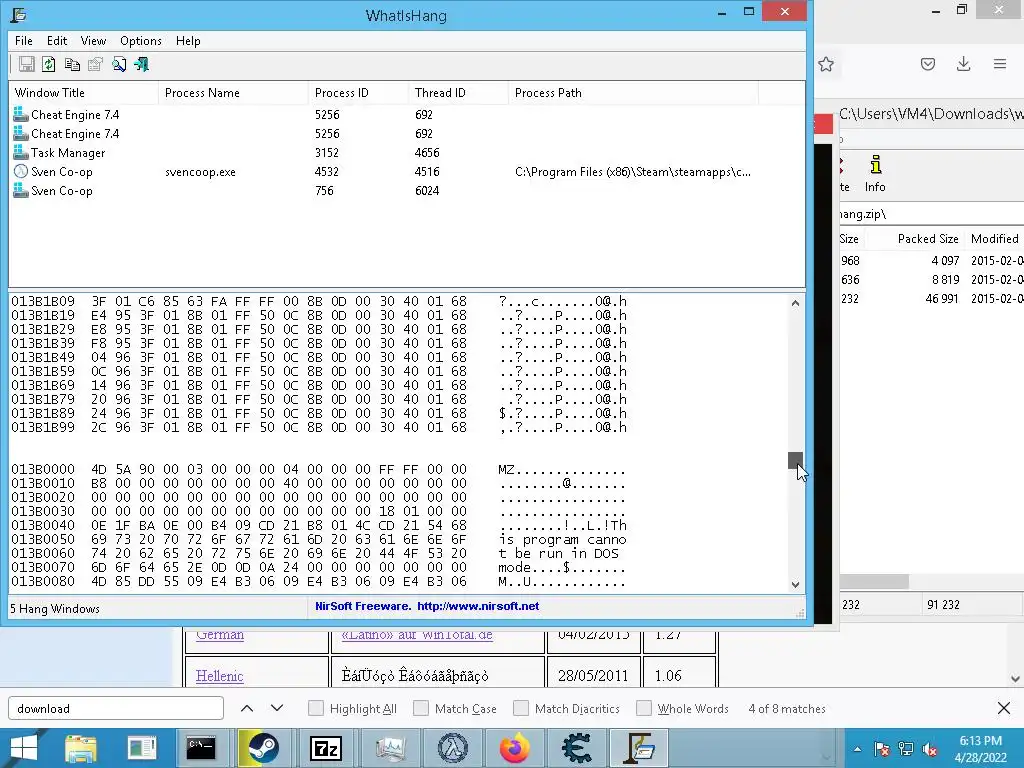
Task: Sort by Process Path column header
Action: pyautogui.click(x=633, y=93)
